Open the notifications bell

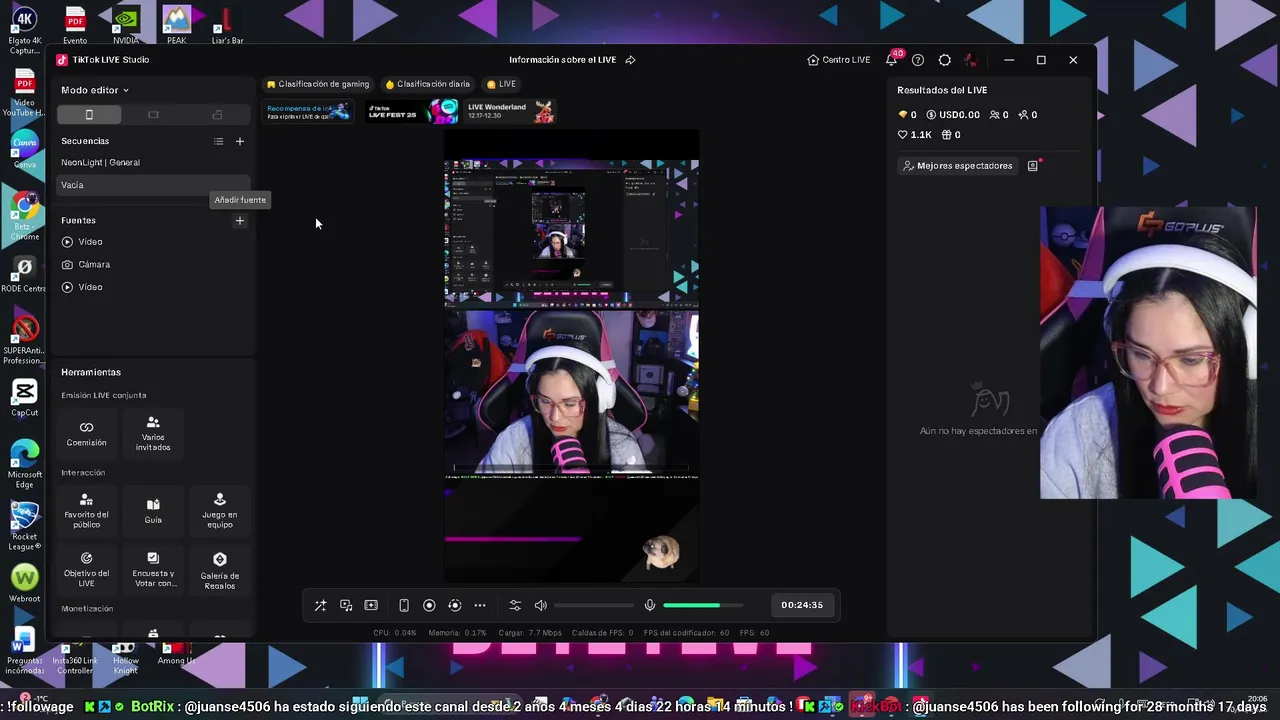point(891,60)
